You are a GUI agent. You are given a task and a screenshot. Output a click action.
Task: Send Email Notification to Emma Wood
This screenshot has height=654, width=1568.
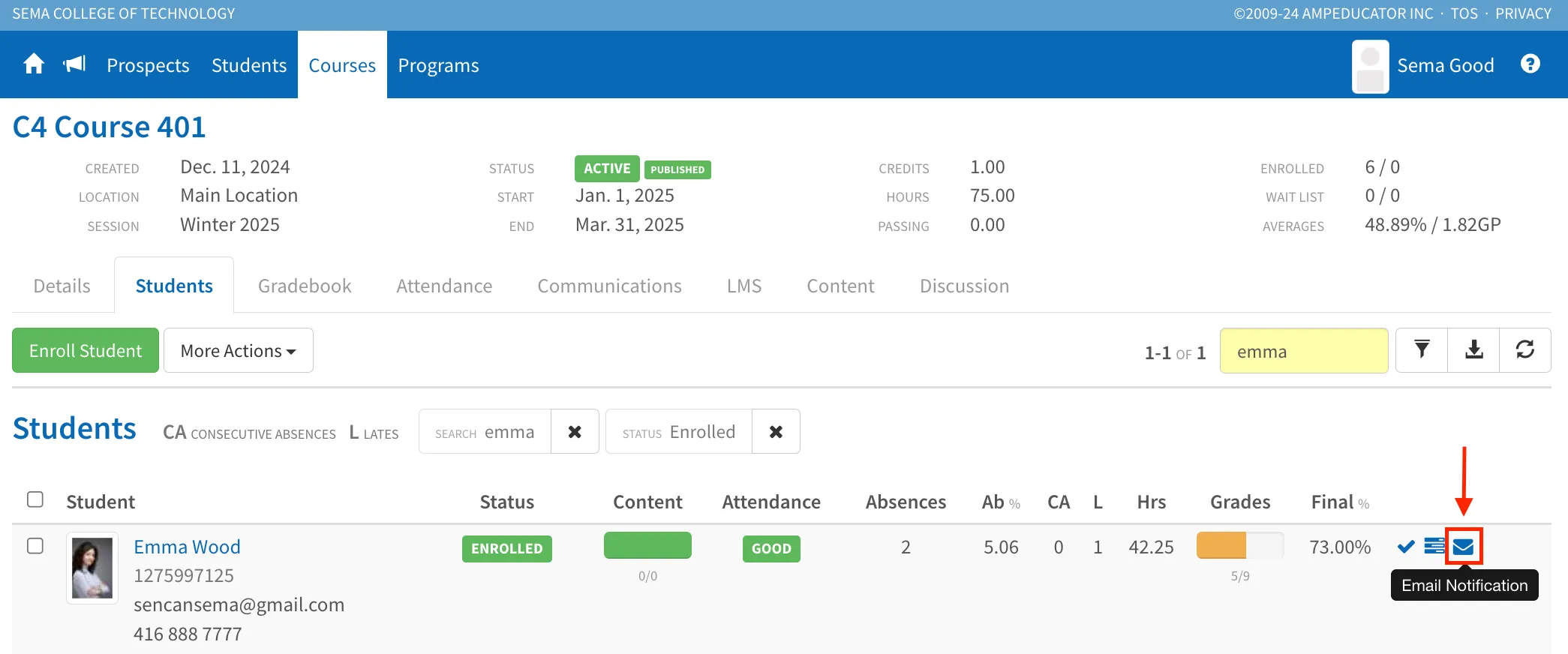click(1463, 547)
